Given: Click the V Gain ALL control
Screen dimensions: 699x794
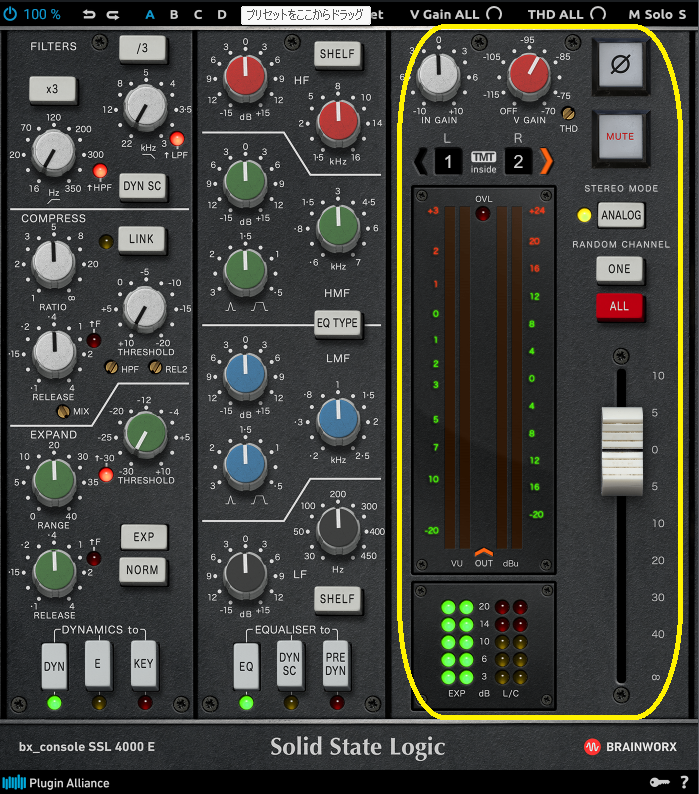Looking at the screenshot, I should [455, 14].
